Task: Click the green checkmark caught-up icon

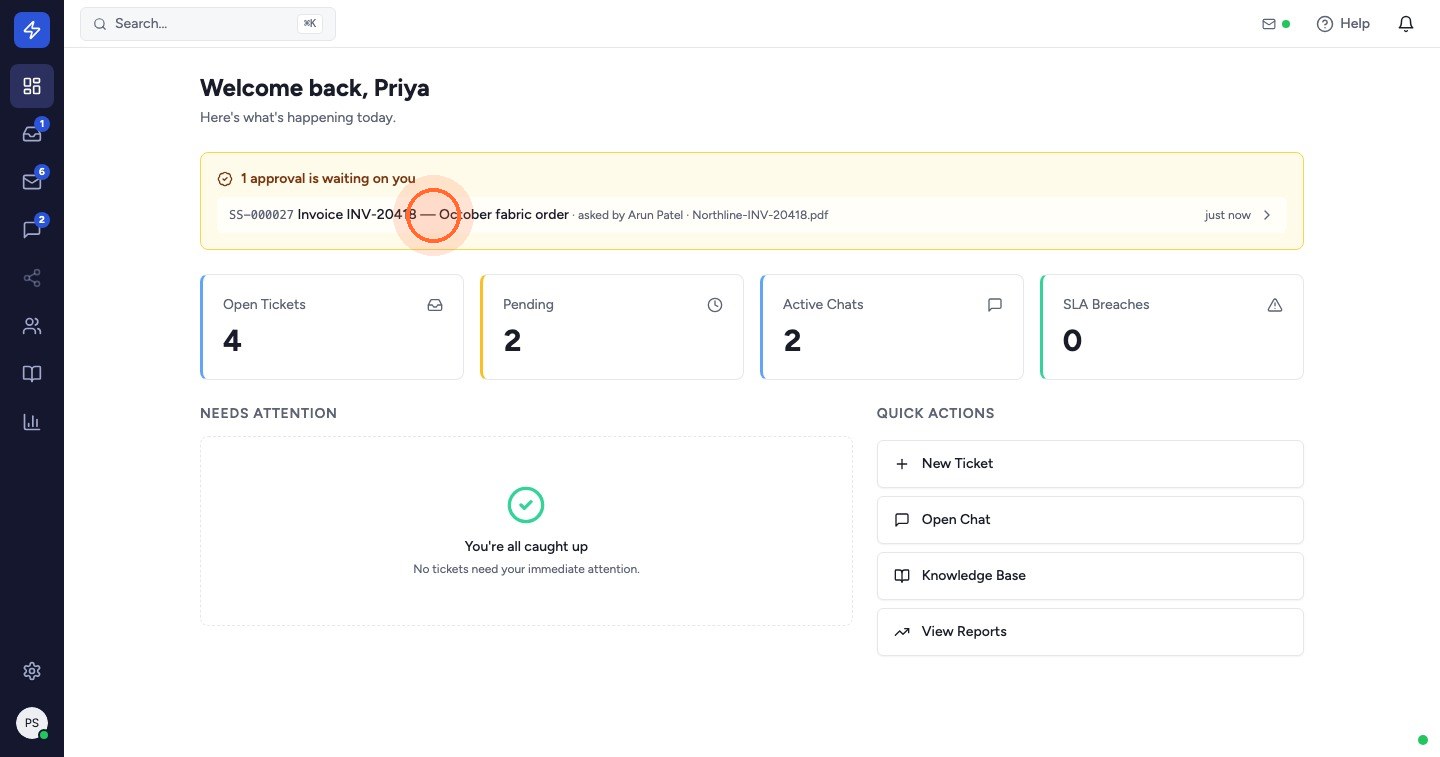Action: click(526, 505)
